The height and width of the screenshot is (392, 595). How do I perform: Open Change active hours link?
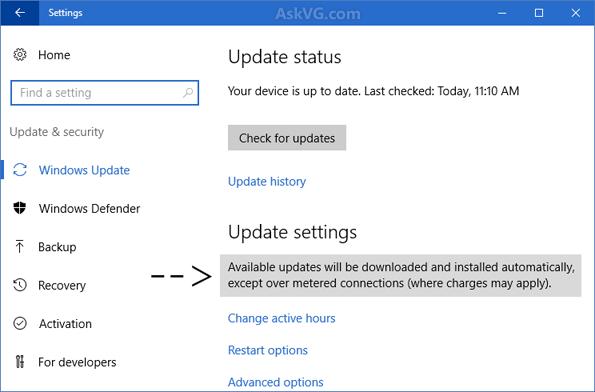click(x=282, y=318)
